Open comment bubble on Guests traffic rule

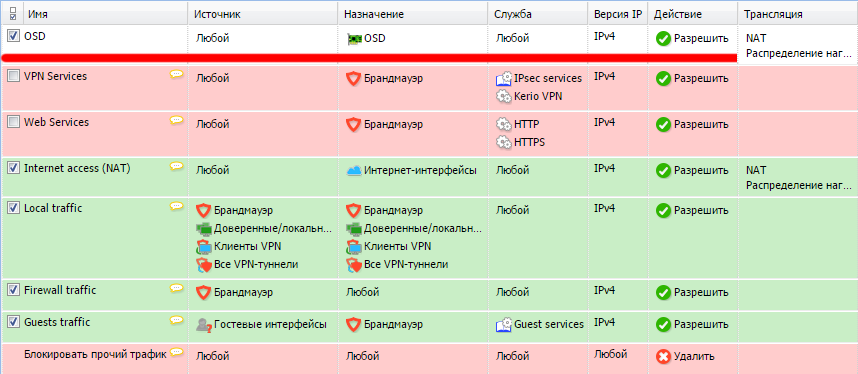(176, 320)
